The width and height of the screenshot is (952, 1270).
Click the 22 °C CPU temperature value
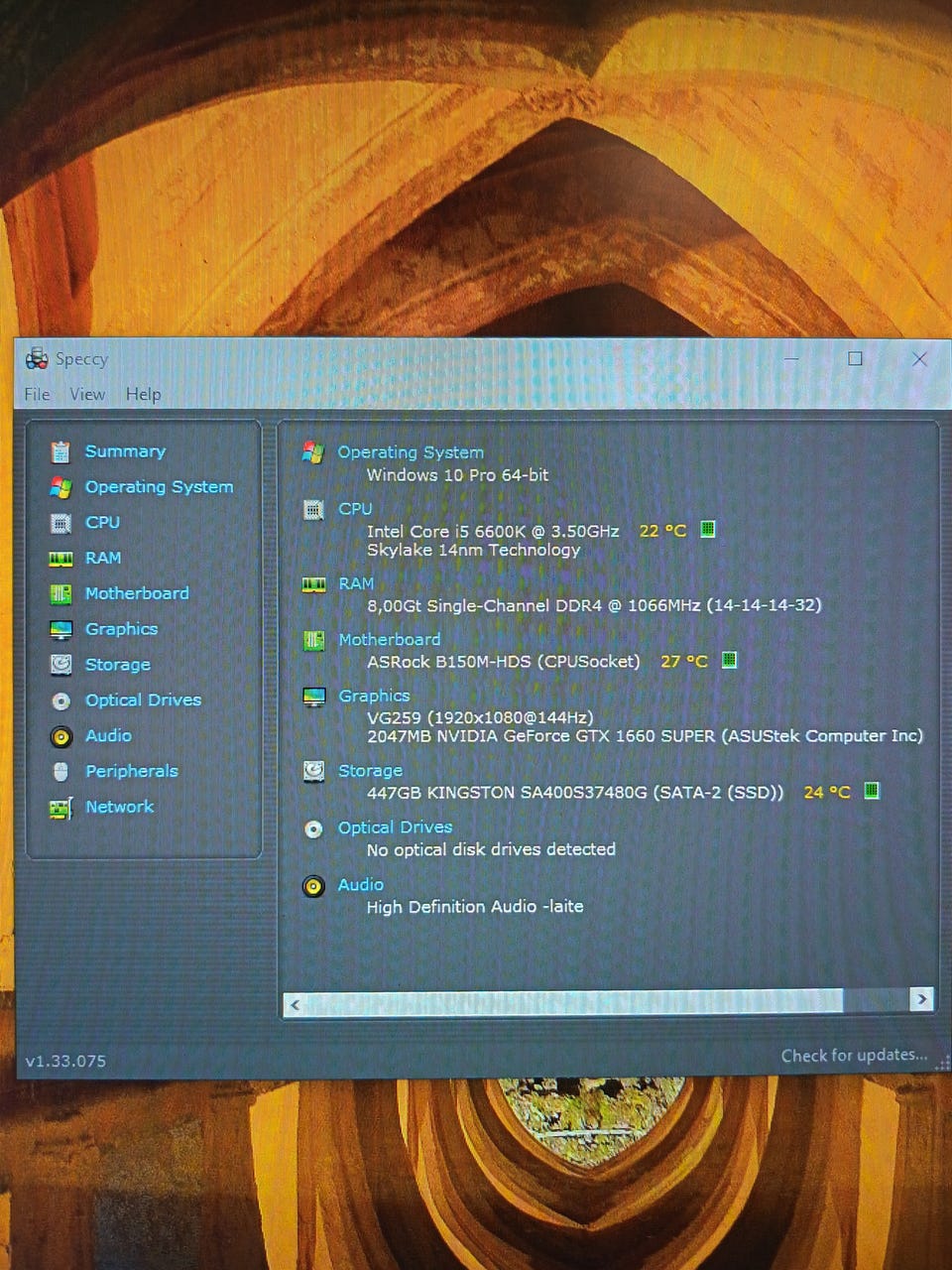[x=662, y=531]
